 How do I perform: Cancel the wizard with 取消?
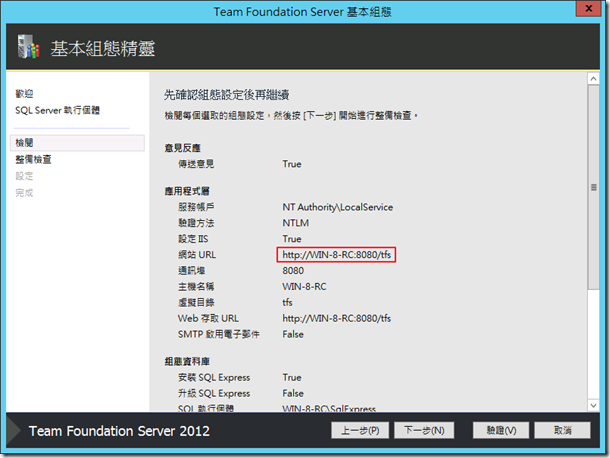click(x=563, y=430)
